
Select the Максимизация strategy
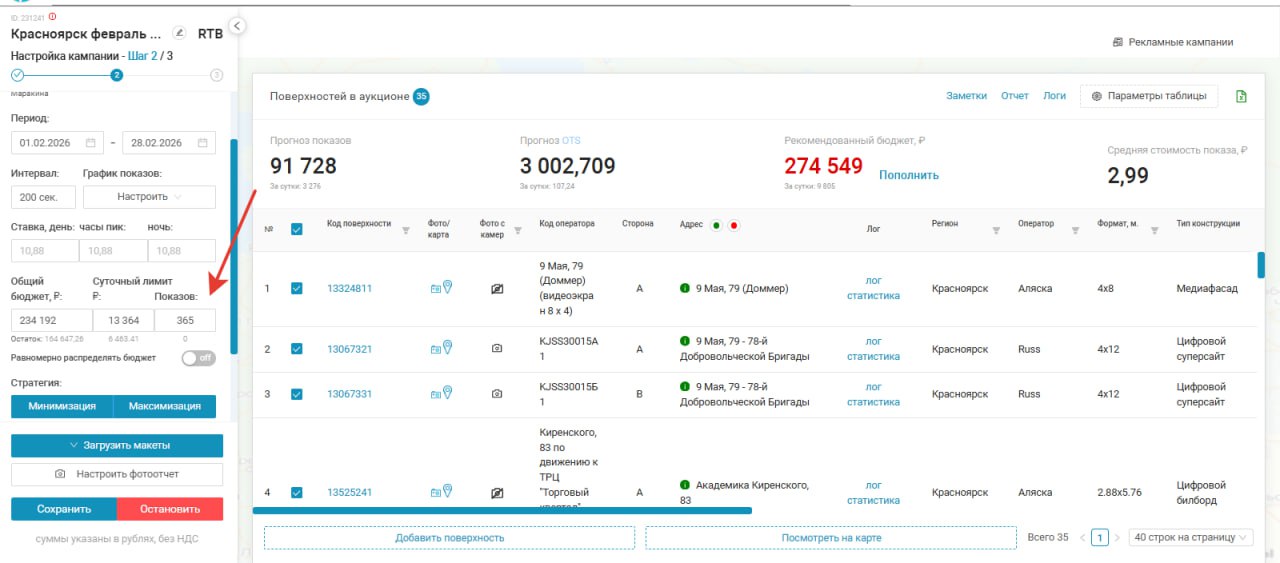click(x=165, y=406)
